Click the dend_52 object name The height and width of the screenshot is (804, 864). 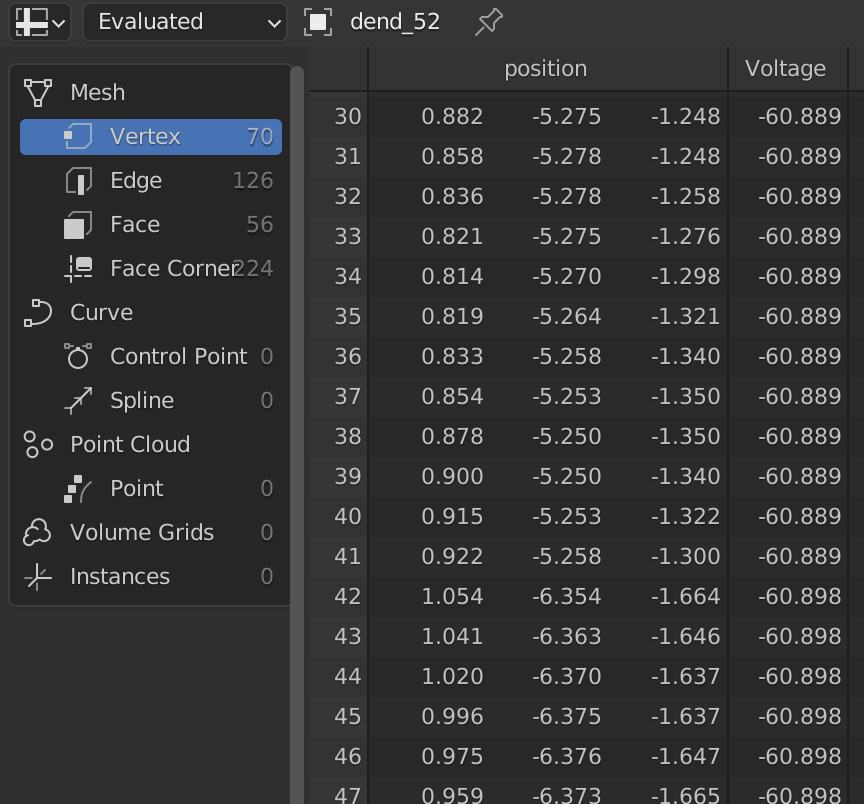click(x=395, y=22)
